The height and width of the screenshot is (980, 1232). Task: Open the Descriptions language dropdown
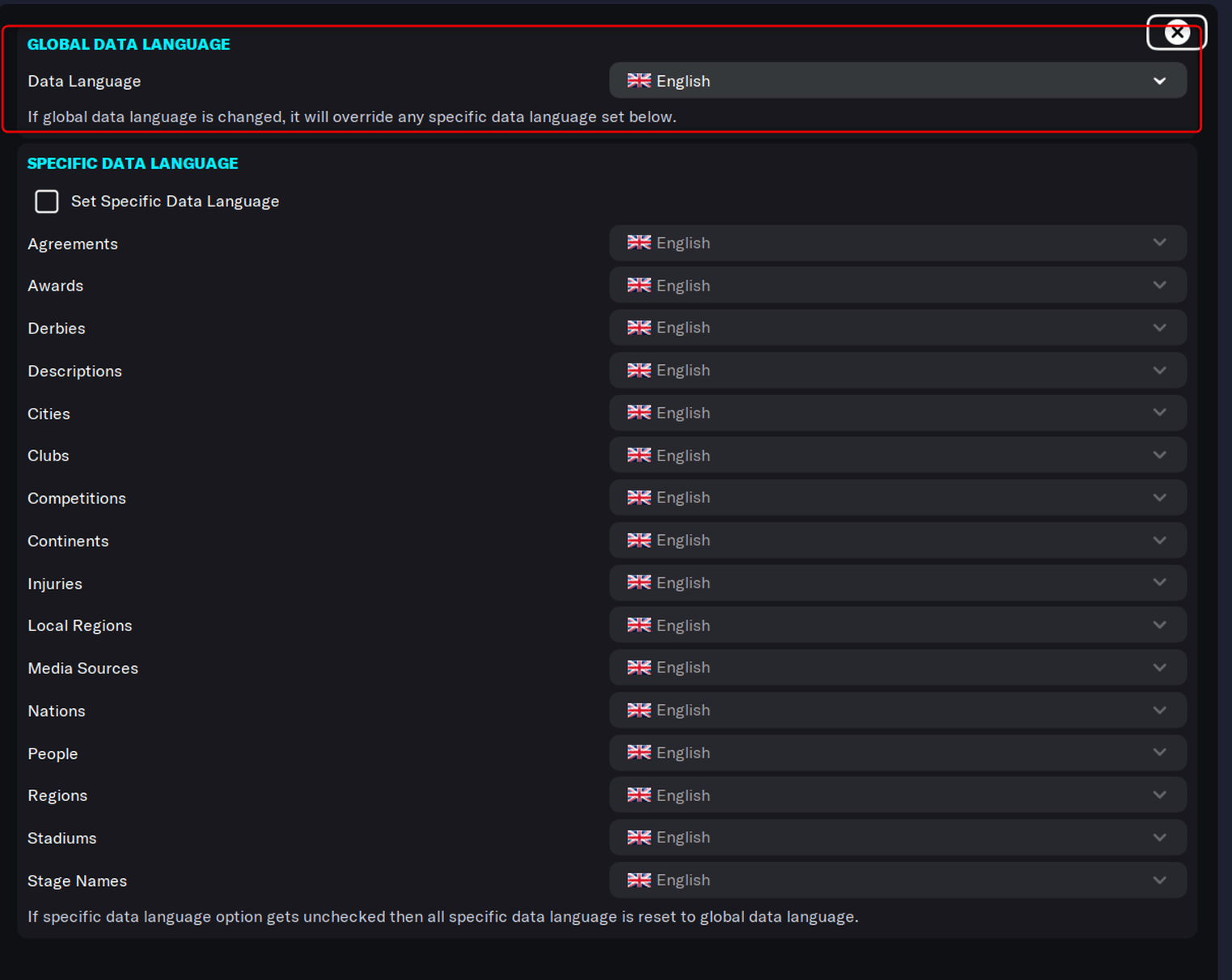898,371
